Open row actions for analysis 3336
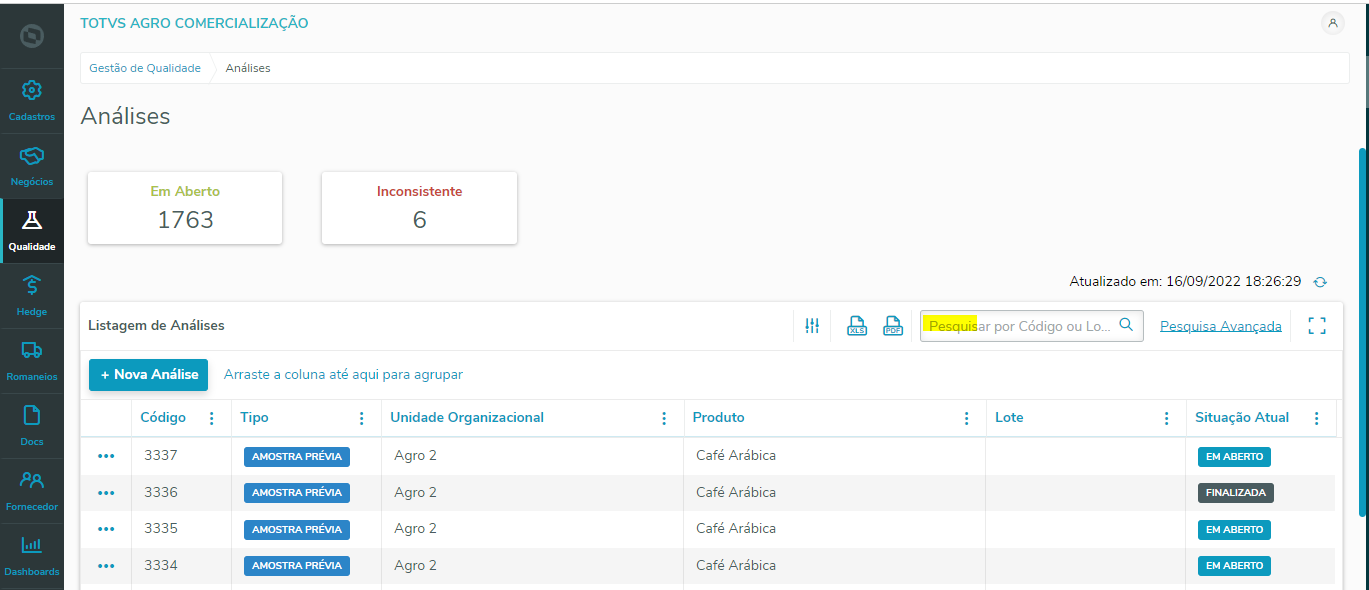Viewport: 1369px width, 590px height. [x=106, y=493]
